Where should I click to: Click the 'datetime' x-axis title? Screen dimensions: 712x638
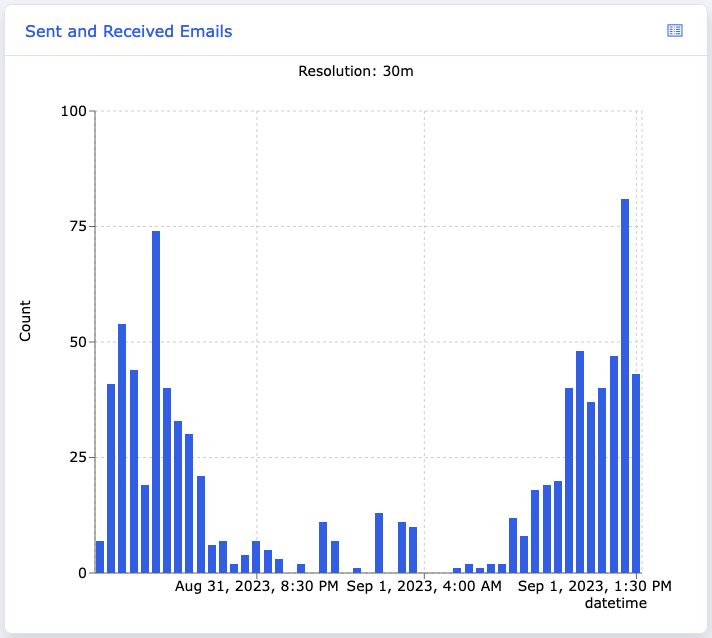pos(616,604)
